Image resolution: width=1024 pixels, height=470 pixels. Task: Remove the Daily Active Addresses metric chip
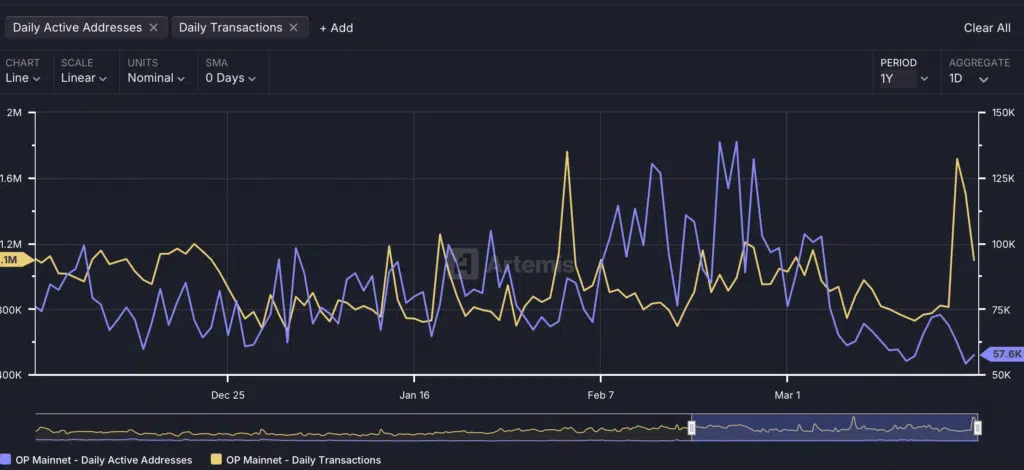point(153,27)
